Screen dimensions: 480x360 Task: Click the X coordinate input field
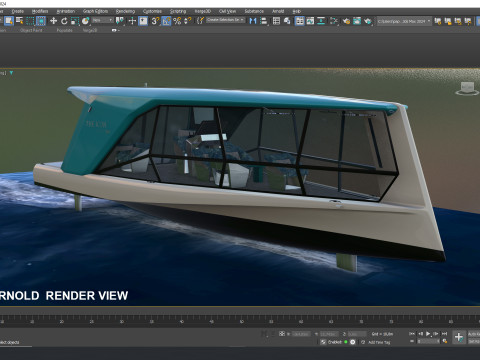(x=301, y=334)
